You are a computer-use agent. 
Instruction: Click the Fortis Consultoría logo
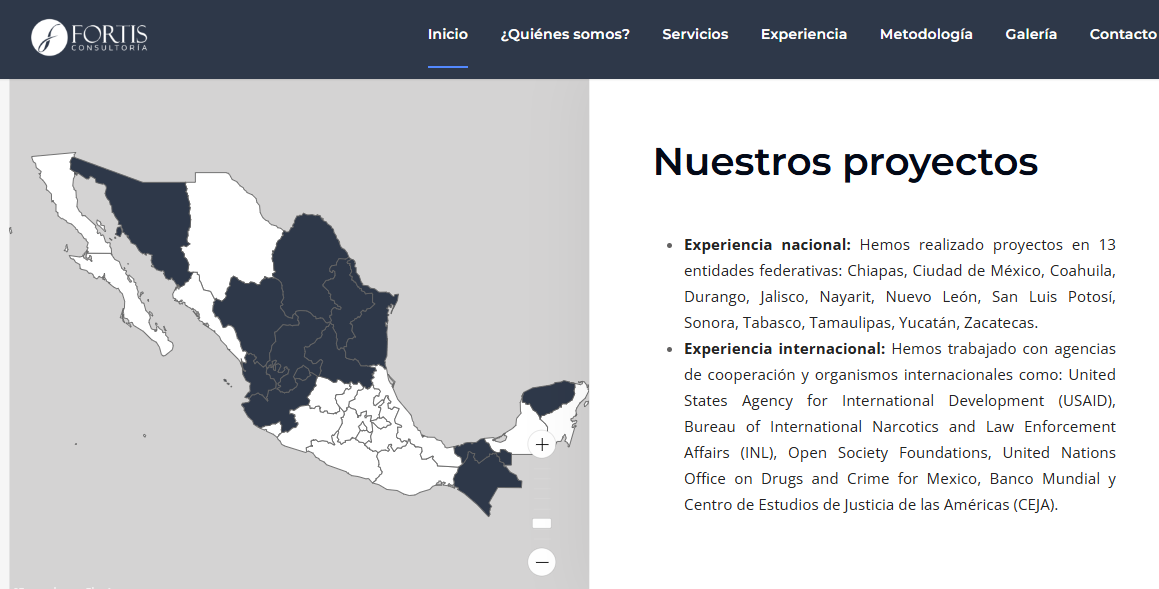coord(89,37)
